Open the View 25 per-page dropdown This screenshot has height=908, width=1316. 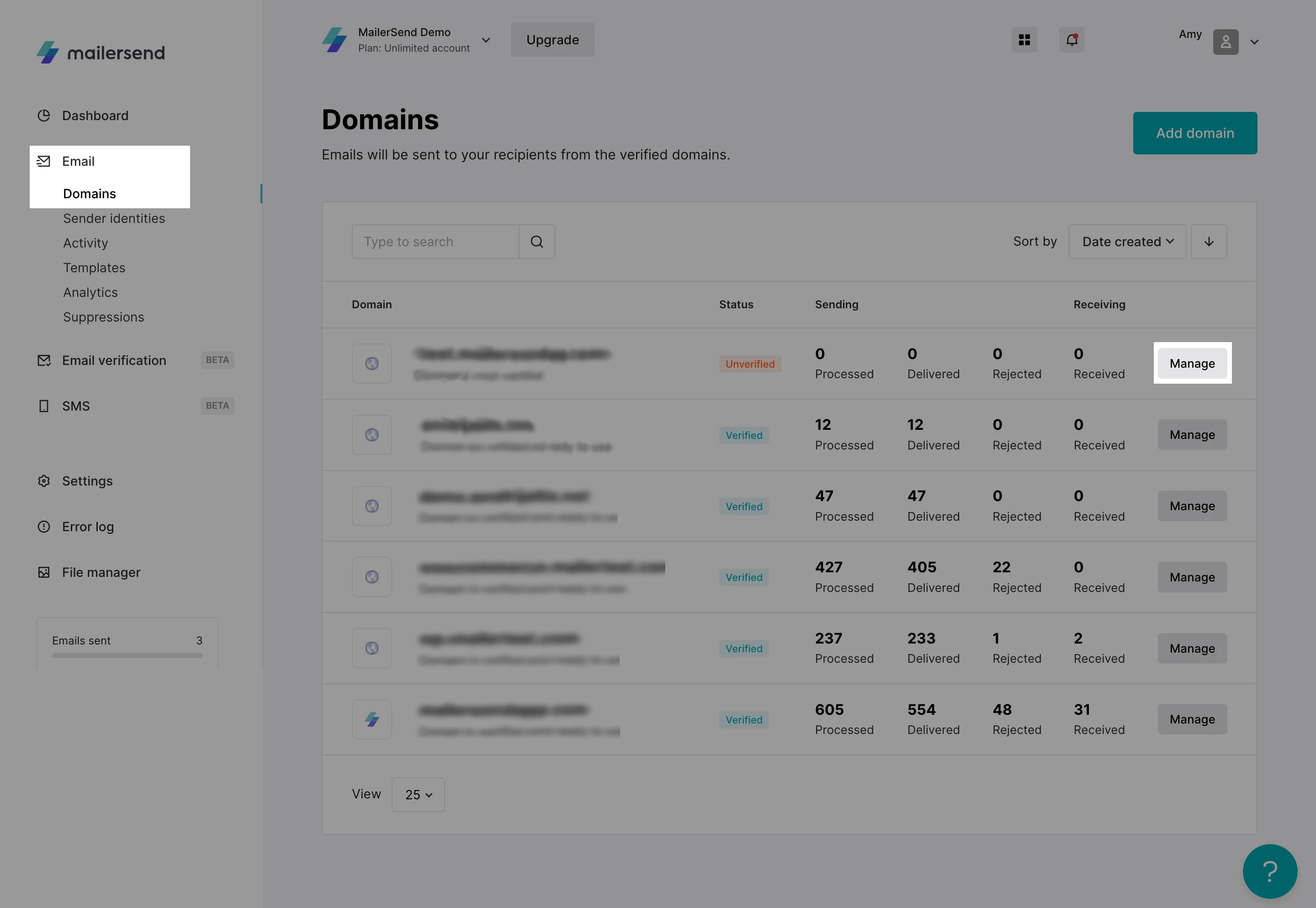418,795
